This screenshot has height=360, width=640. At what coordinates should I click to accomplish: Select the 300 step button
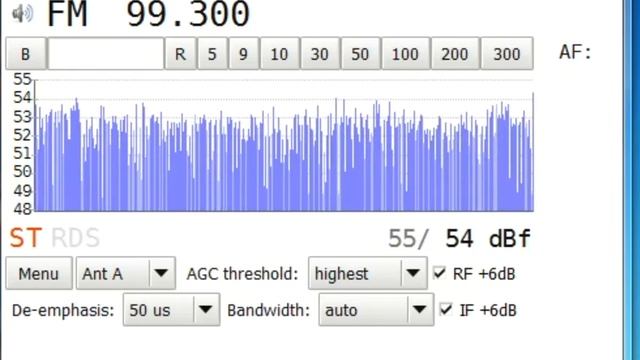tap(507, 53)
